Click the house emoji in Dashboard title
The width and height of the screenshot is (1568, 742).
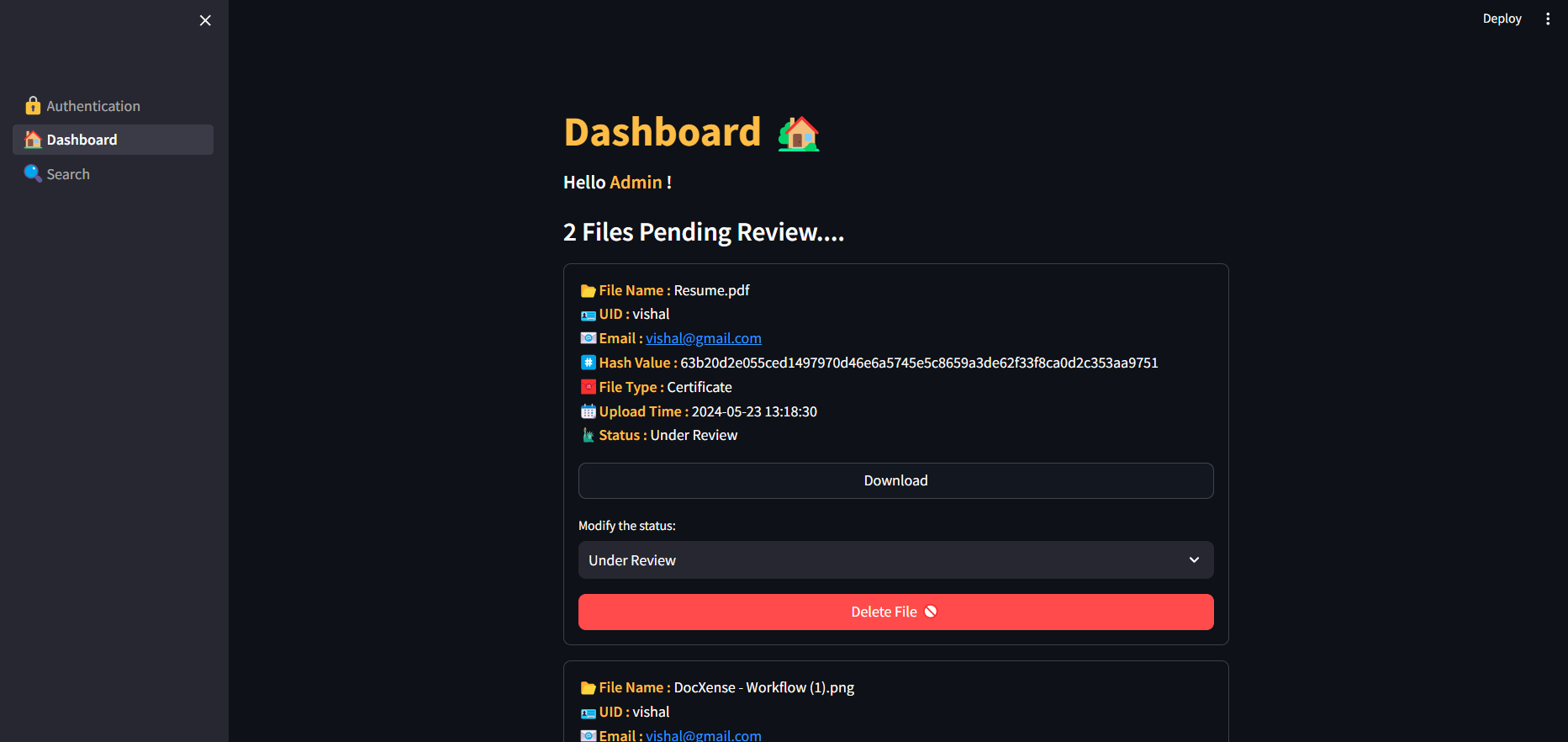(799, 134)
